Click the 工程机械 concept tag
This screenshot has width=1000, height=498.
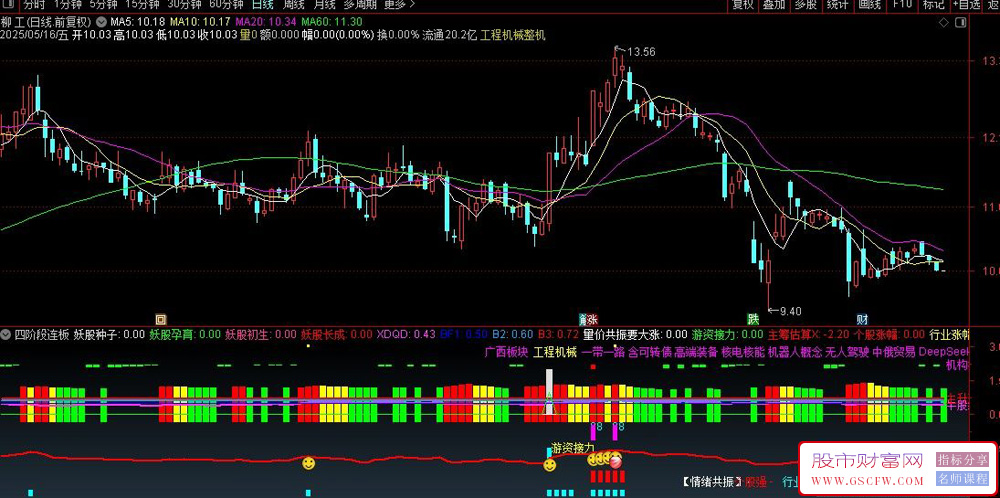coord(555,351)
